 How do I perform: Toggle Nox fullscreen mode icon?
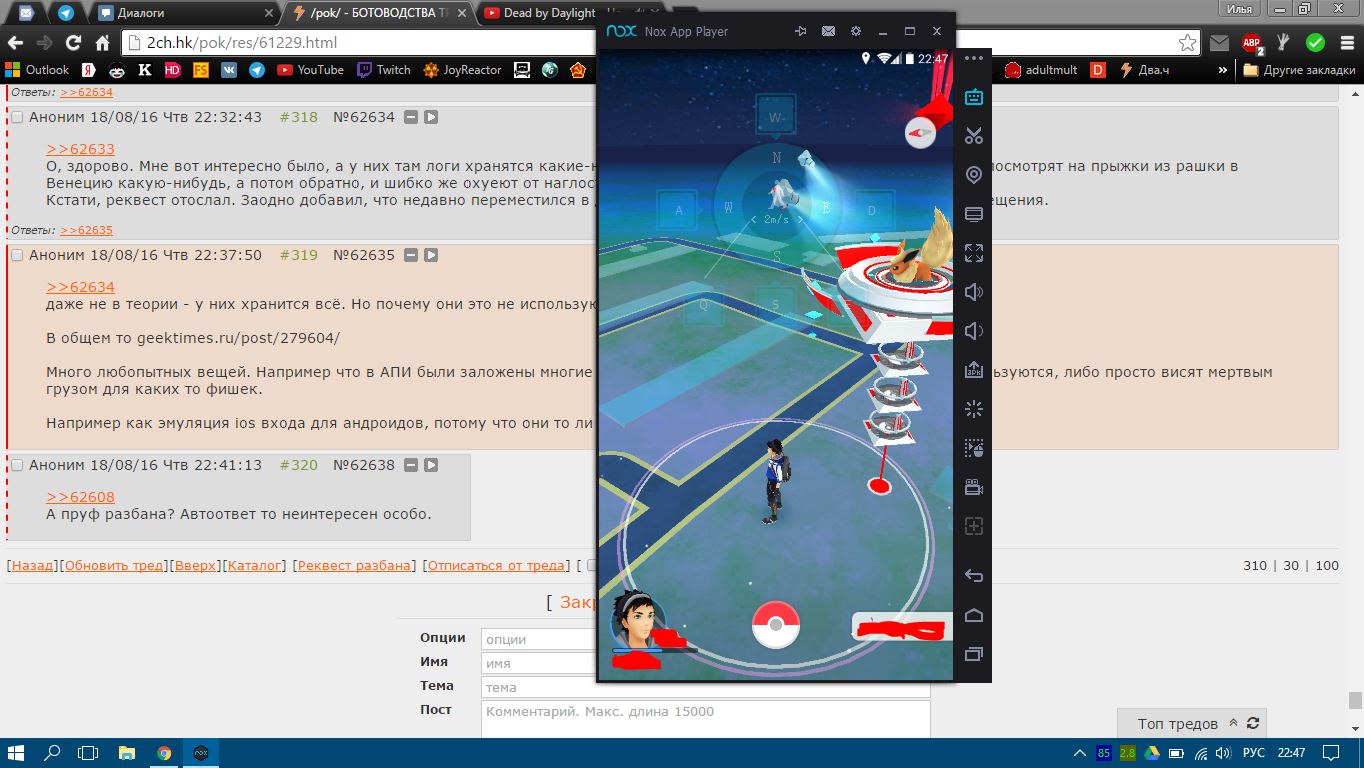[x=974, y=253]
